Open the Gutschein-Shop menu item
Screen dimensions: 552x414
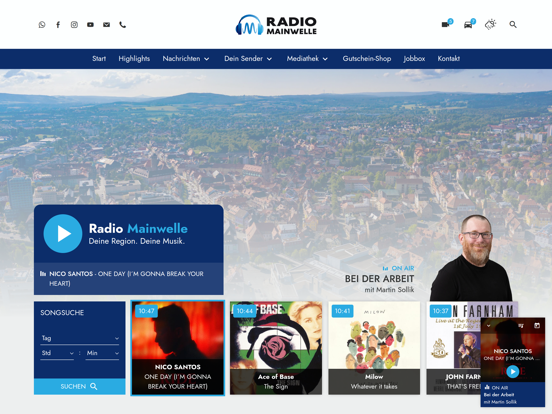[367, 59]
